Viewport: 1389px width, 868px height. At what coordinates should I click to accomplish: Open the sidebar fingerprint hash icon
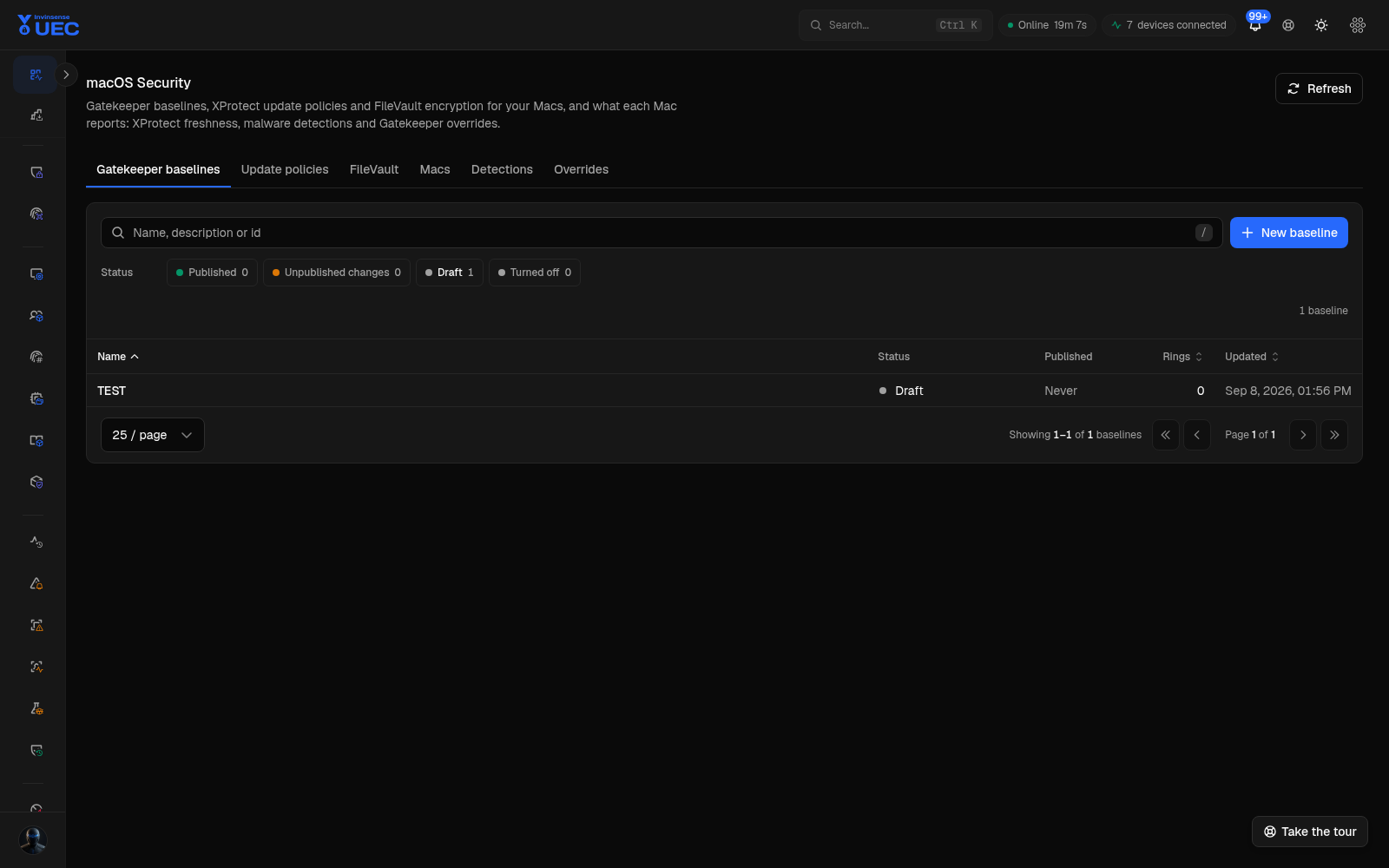36,357
